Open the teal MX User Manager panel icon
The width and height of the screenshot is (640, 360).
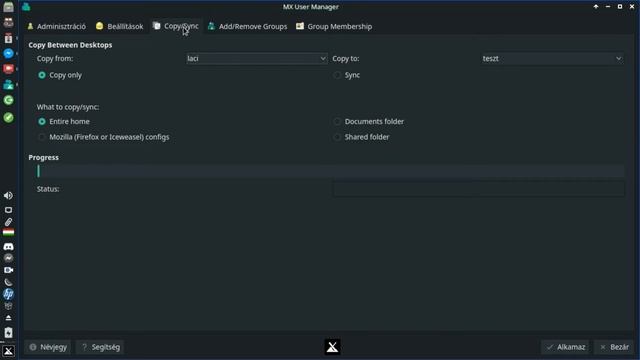(8, 85)
